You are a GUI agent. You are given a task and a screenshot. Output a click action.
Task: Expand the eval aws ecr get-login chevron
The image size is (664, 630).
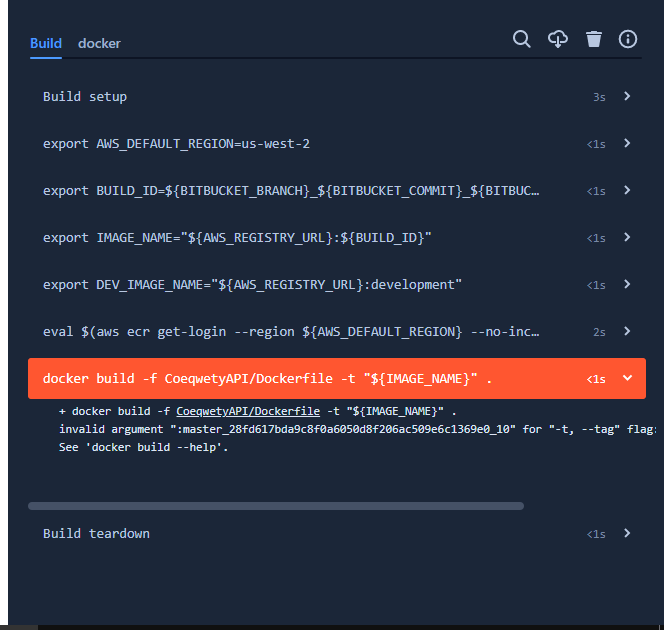click(x=627, y=331)
